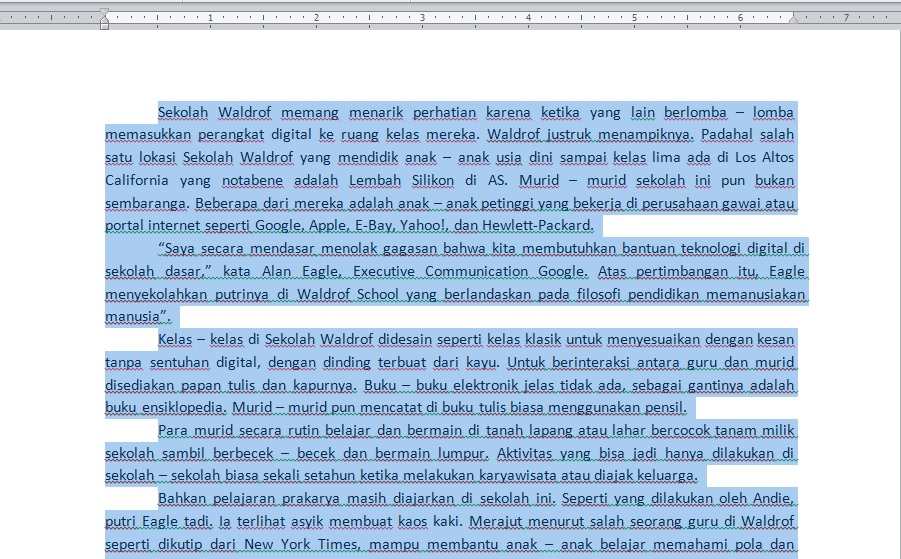Click the word "kapurnya"
The height and width of the screenshot is (559, 901).
(324, 385)
